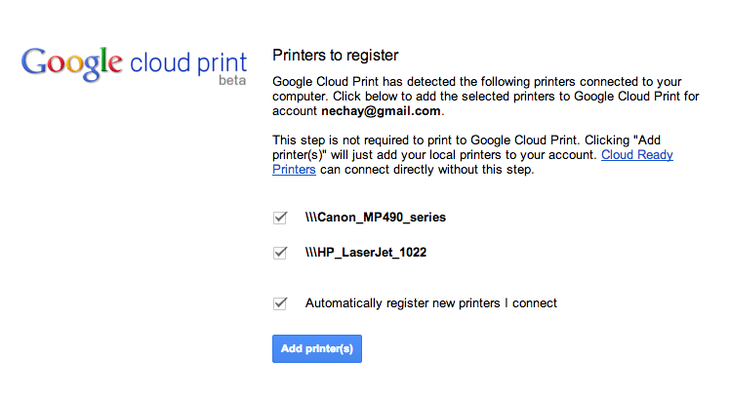Screen dimensions: 730x400
Task: Click the word "account" before the email
Action: click(x=295, y=111)
